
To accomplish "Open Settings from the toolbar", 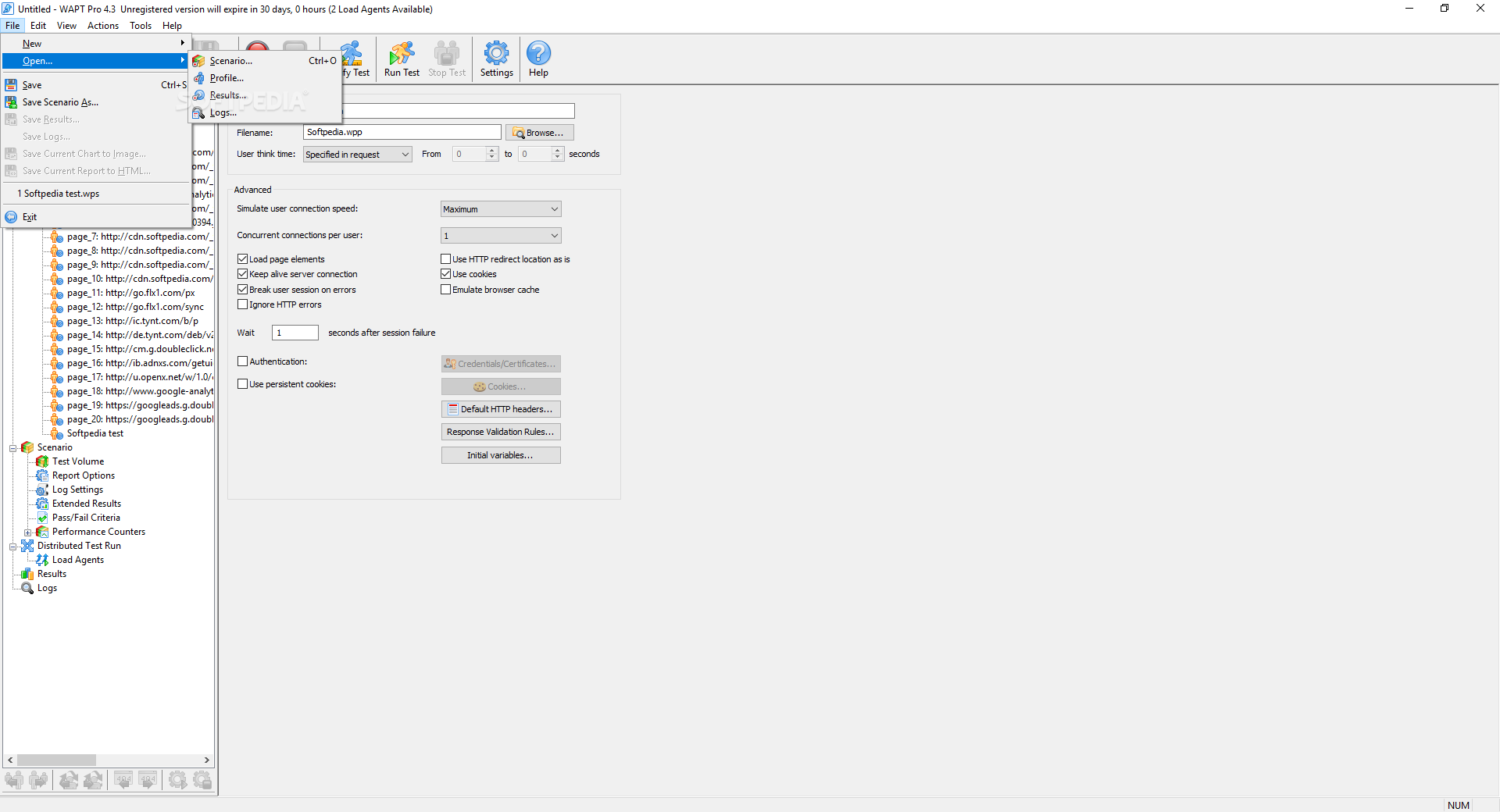I will pyautogui.click(x=496, y=59).
